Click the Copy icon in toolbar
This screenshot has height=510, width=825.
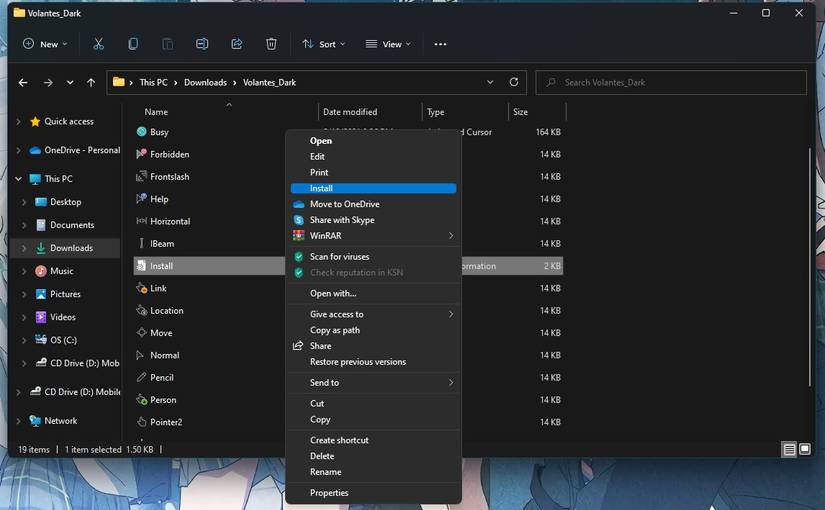coord(133,44)
